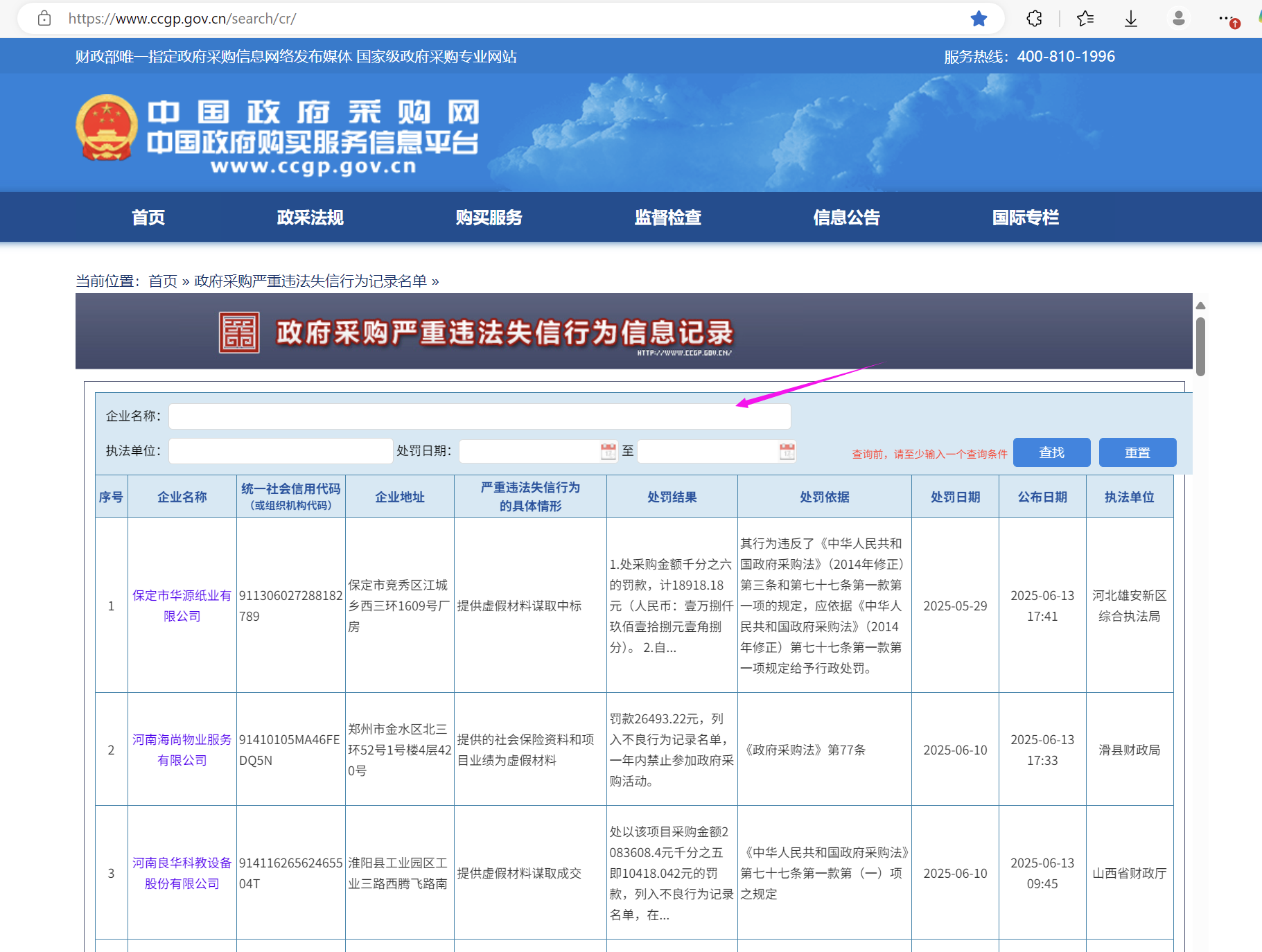Open the 信息公告 navigation menu

[x=846, y=218]
